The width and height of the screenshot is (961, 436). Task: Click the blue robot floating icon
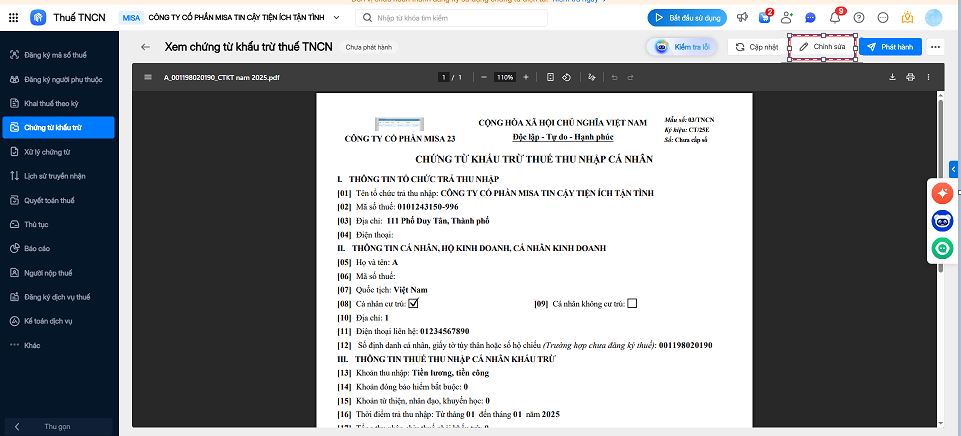[942, 221]
